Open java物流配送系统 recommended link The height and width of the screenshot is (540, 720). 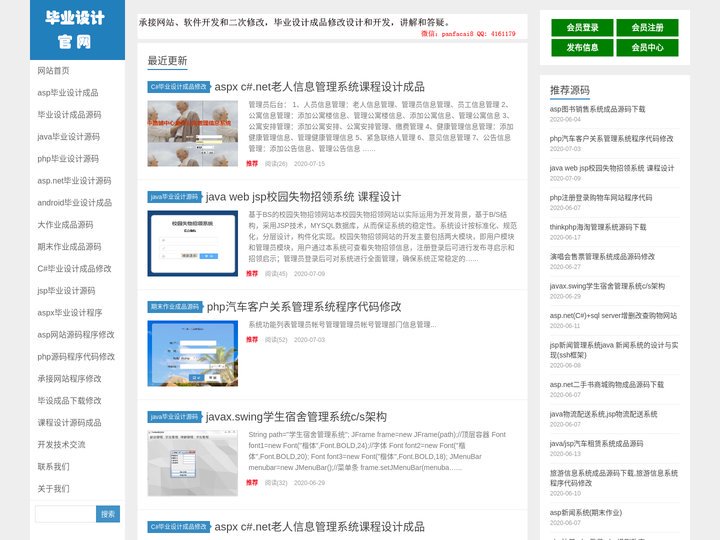tap(603, 414)
